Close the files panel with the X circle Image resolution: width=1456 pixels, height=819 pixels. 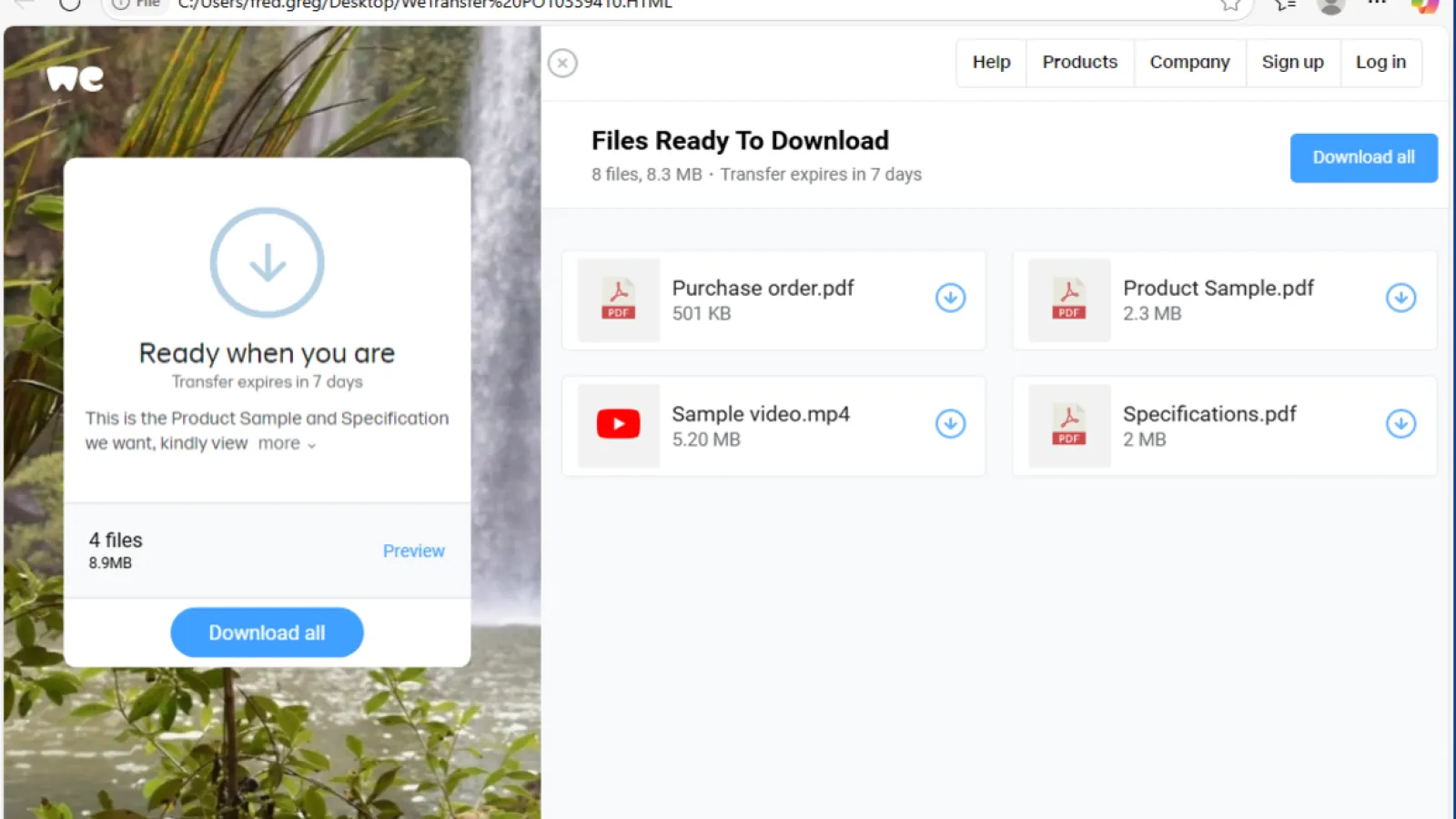click(x=562, y=63)
